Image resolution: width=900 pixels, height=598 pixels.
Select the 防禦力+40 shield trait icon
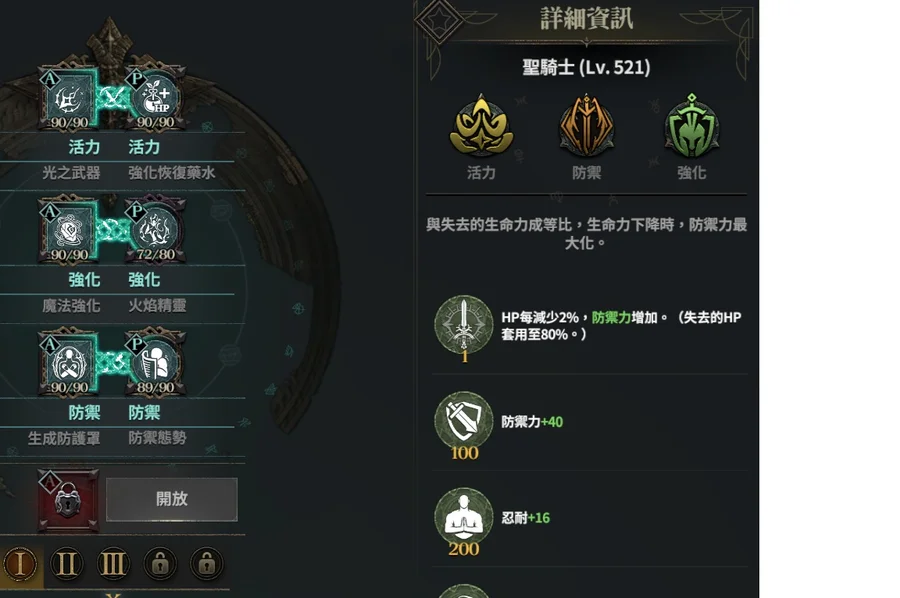(464, 421)
